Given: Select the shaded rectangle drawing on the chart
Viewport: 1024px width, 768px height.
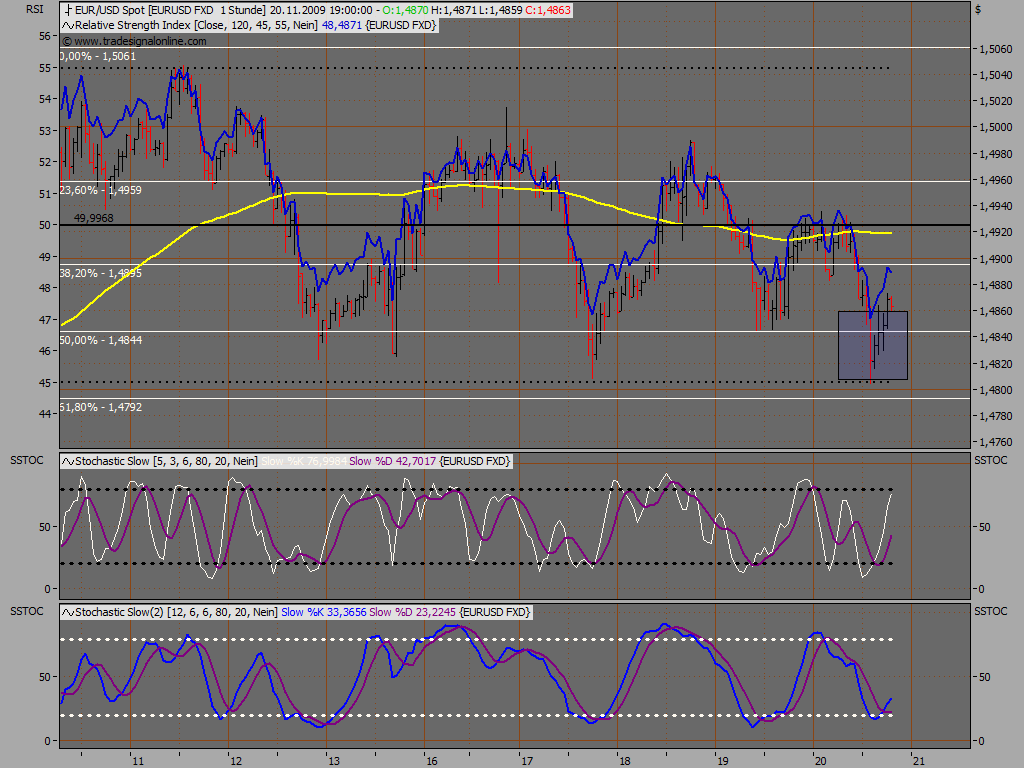Looking at the screenshot, I should coord(872,345).
